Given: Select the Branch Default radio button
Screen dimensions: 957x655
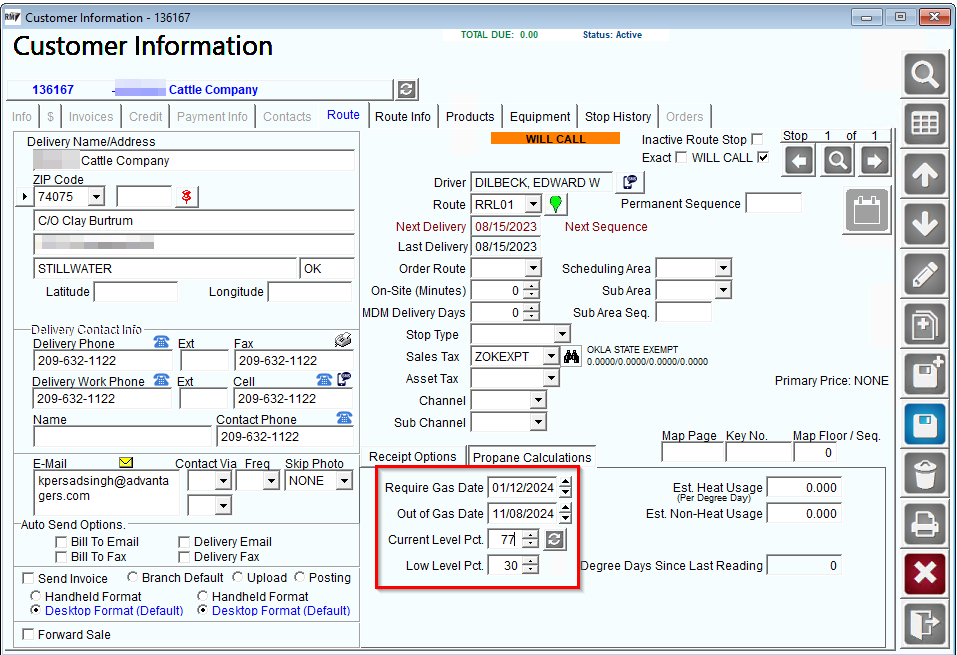Looking at the screenshot, I should 132,577.
